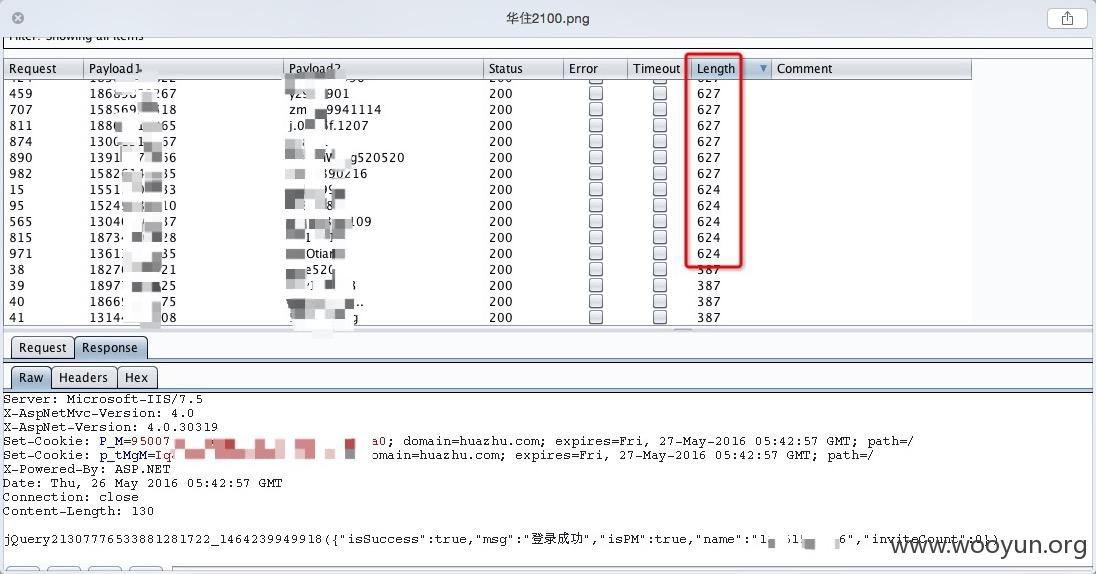Select the row for request 459
The image size is (1096, 574).
coord(488,94)
